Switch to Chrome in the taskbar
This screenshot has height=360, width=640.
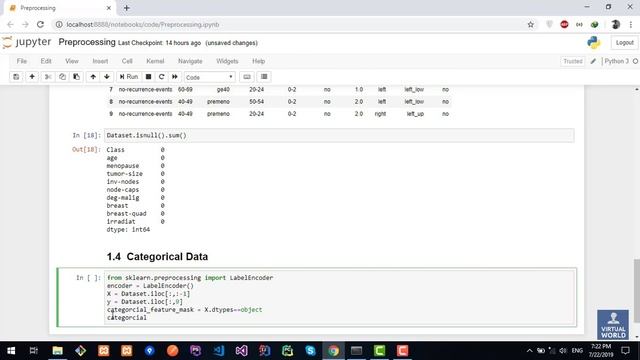[x=333, y=351]
